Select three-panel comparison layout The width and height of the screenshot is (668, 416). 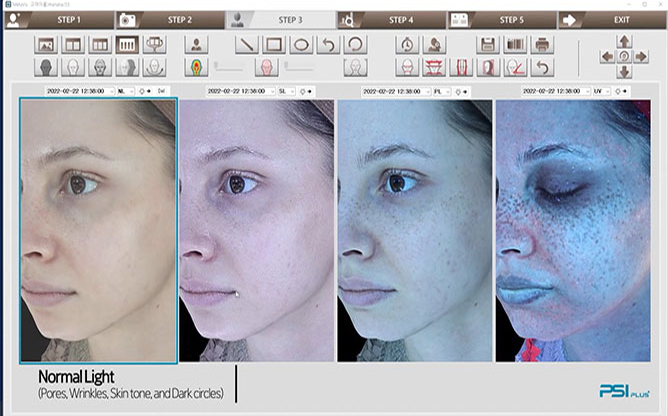click(100, 44)
